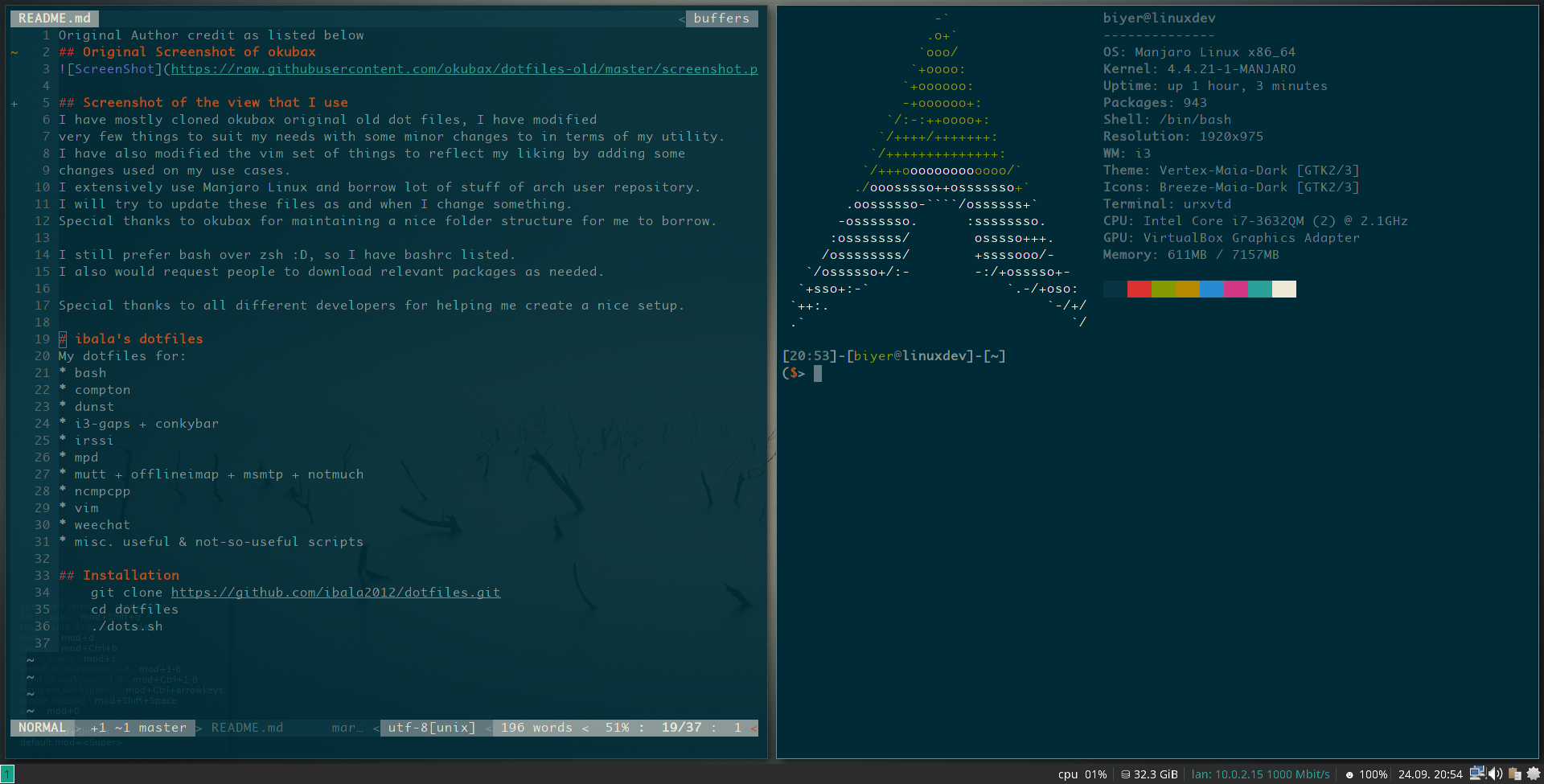Click the 196 words counter in statusline
Image resolution: width=1544 pixels, height=784 pixels.
click(x=536, y=728)
